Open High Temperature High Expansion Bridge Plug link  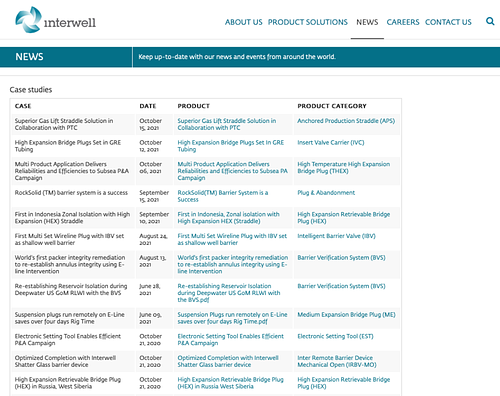(x=343, y=167)
